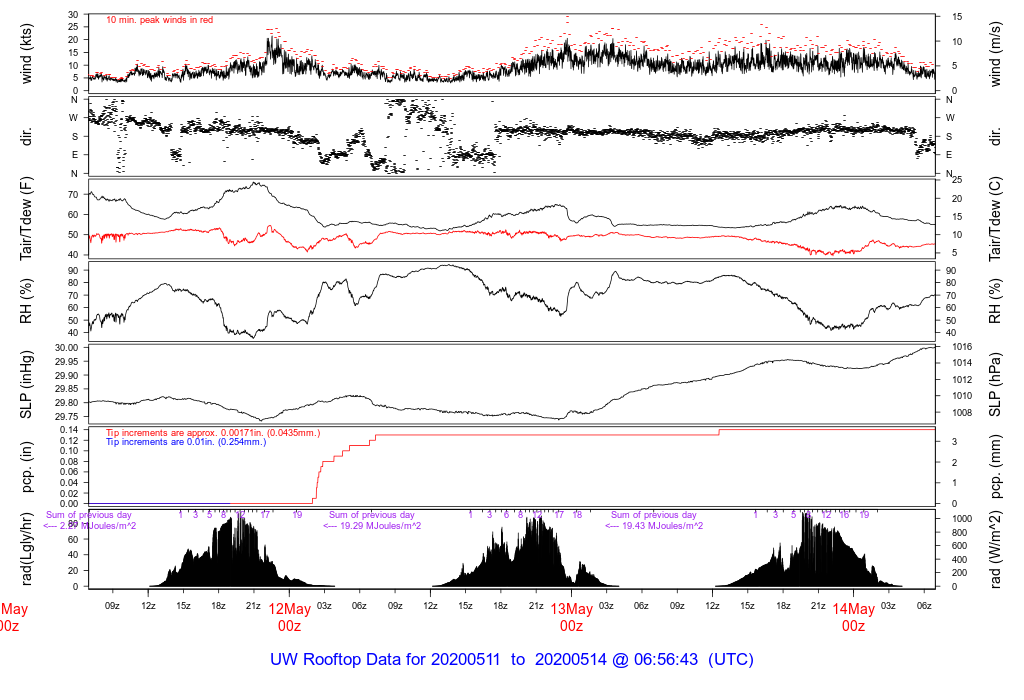Select the '0.14' precipitation tick value
Screen dimensions: 1024x700
pos(69,430)
